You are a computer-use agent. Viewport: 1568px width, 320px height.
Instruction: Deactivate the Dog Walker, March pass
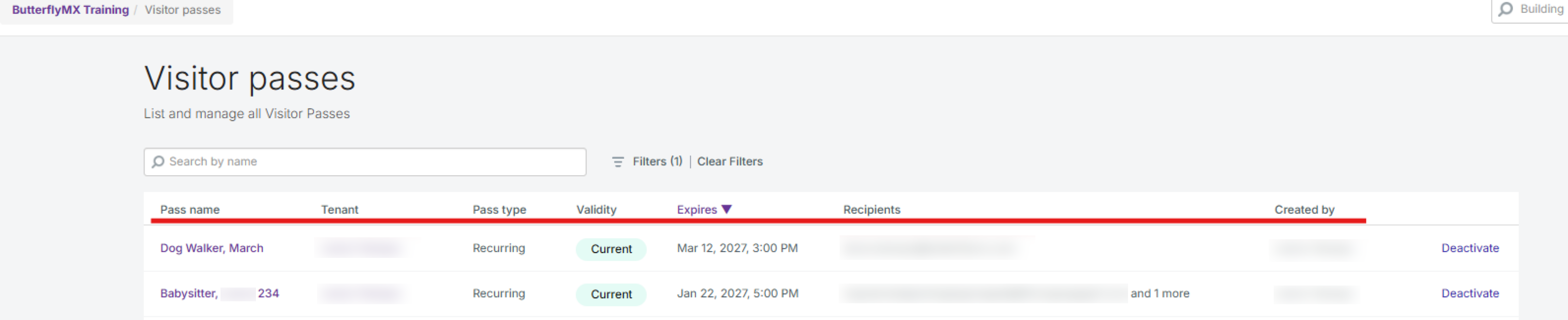coord(1470,248)
